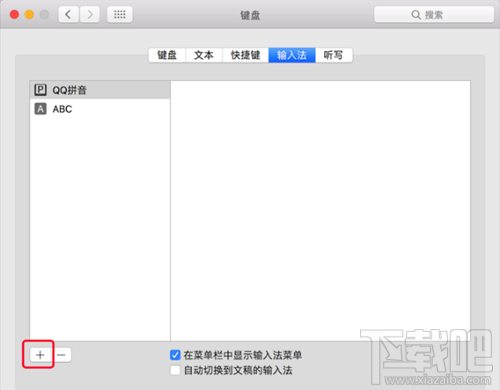Go back with the left arrow button
This screenshot has width=500, height=390.
pos(68,14)
